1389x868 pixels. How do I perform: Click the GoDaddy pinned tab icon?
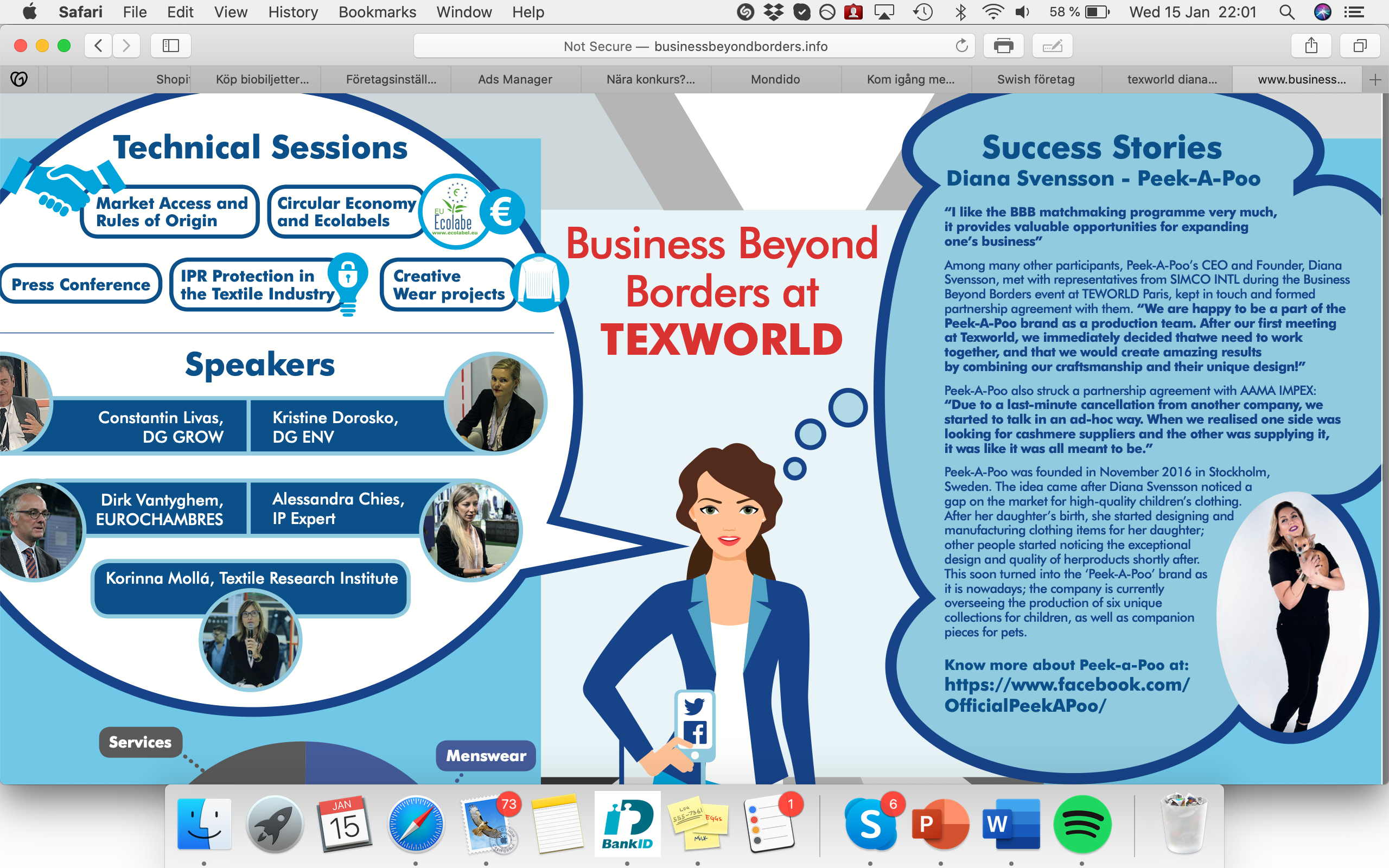coord(19,79)
